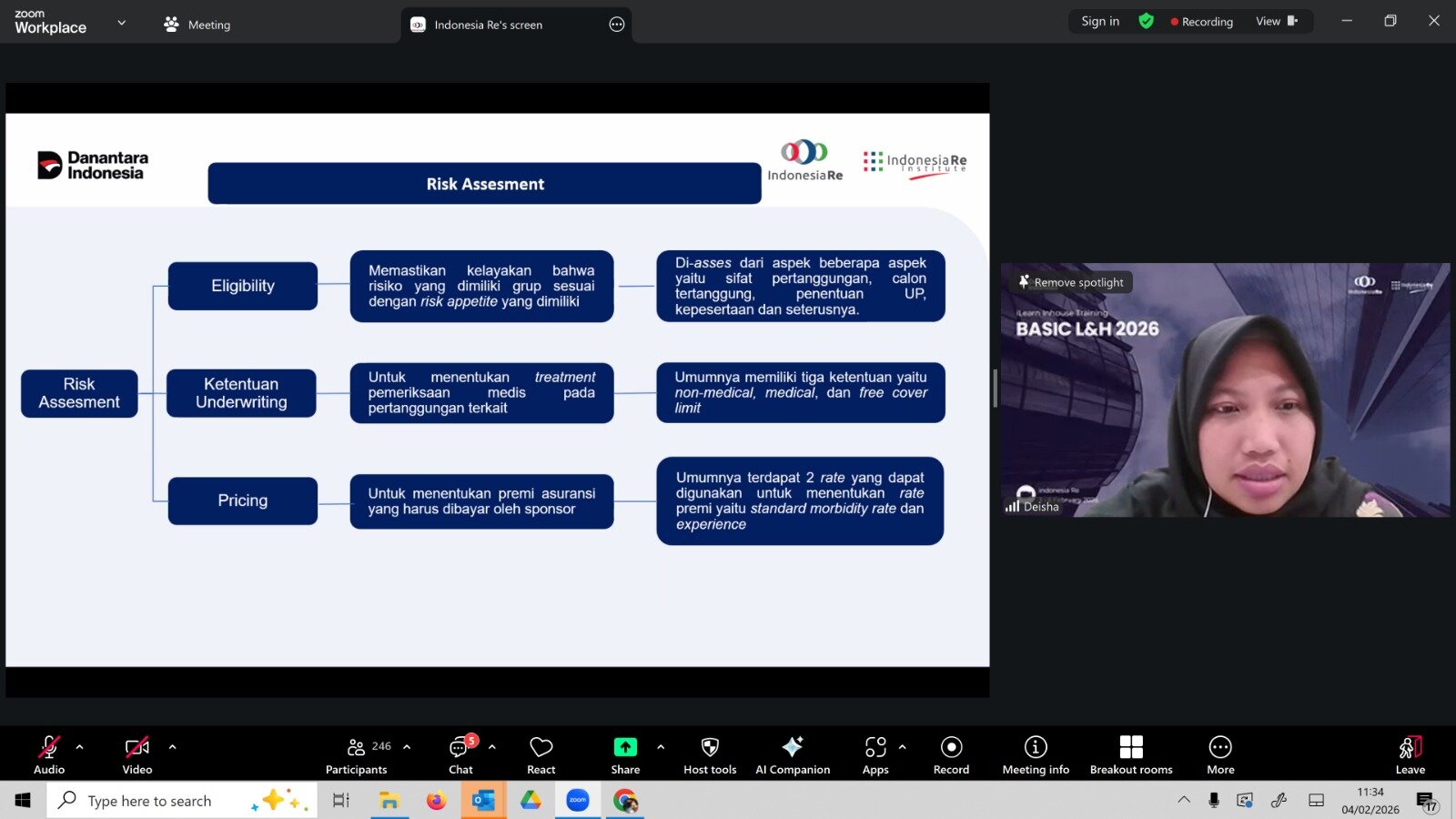
Task: Click the divider handle beside shared screen
Action: (995, 389)
